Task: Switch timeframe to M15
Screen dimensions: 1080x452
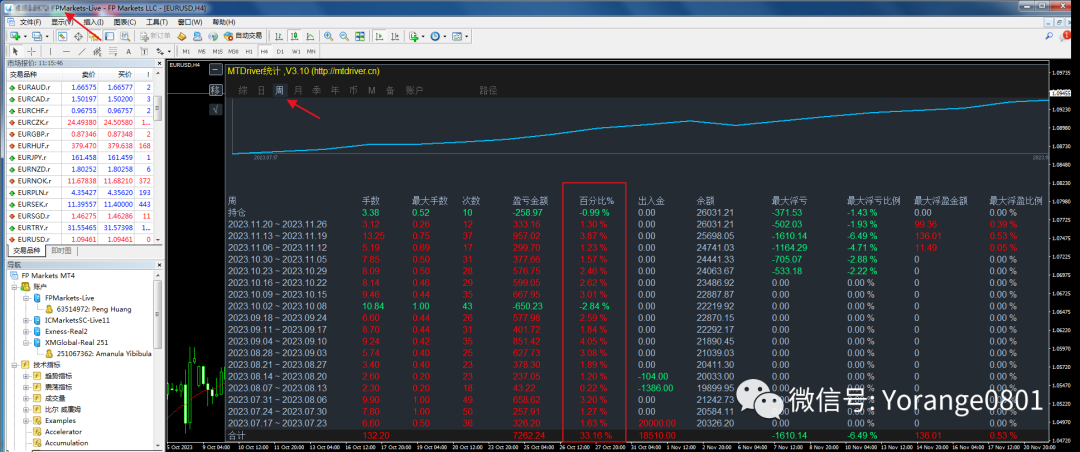Action: pyautogui.click(x=218, y=51)
